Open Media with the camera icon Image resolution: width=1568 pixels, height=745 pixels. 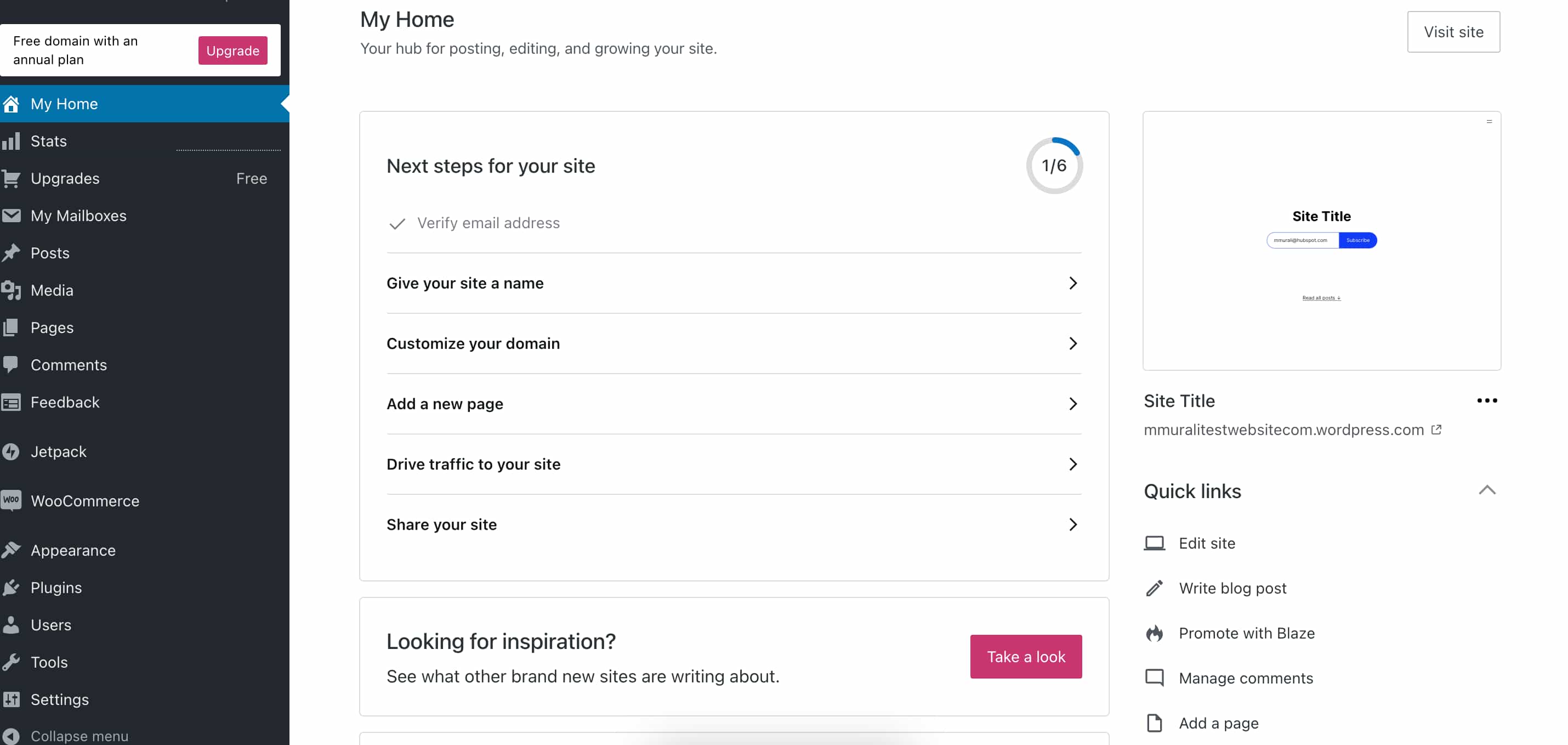(12, 290)
